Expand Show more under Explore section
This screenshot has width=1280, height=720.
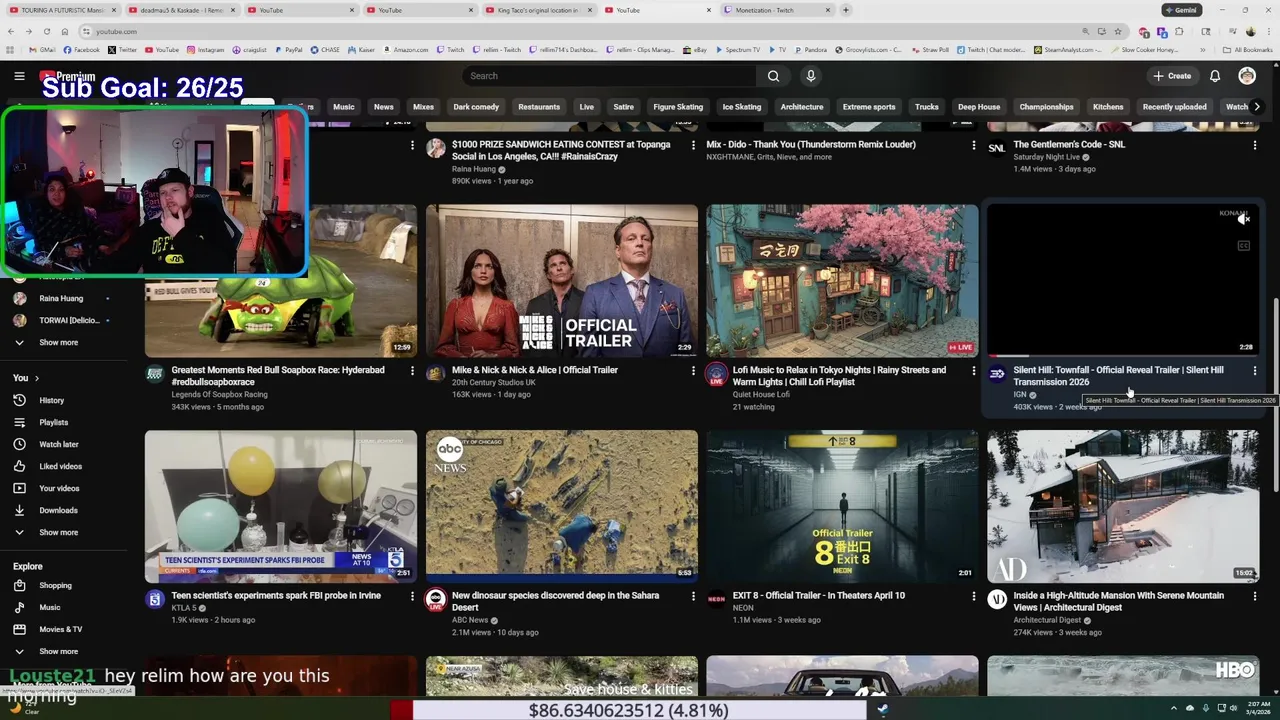(64, 651)
